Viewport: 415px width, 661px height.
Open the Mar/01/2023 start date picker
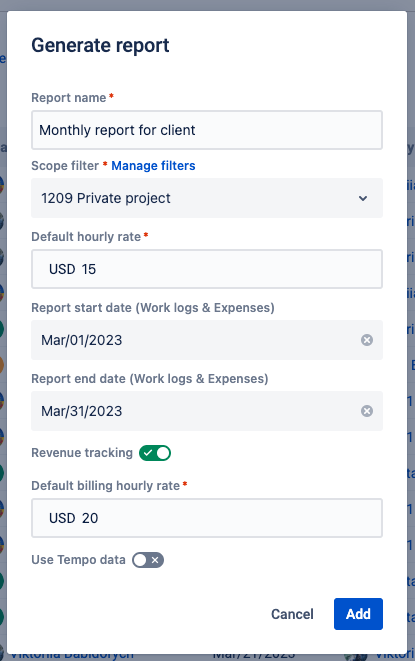[x=194, y=340]
